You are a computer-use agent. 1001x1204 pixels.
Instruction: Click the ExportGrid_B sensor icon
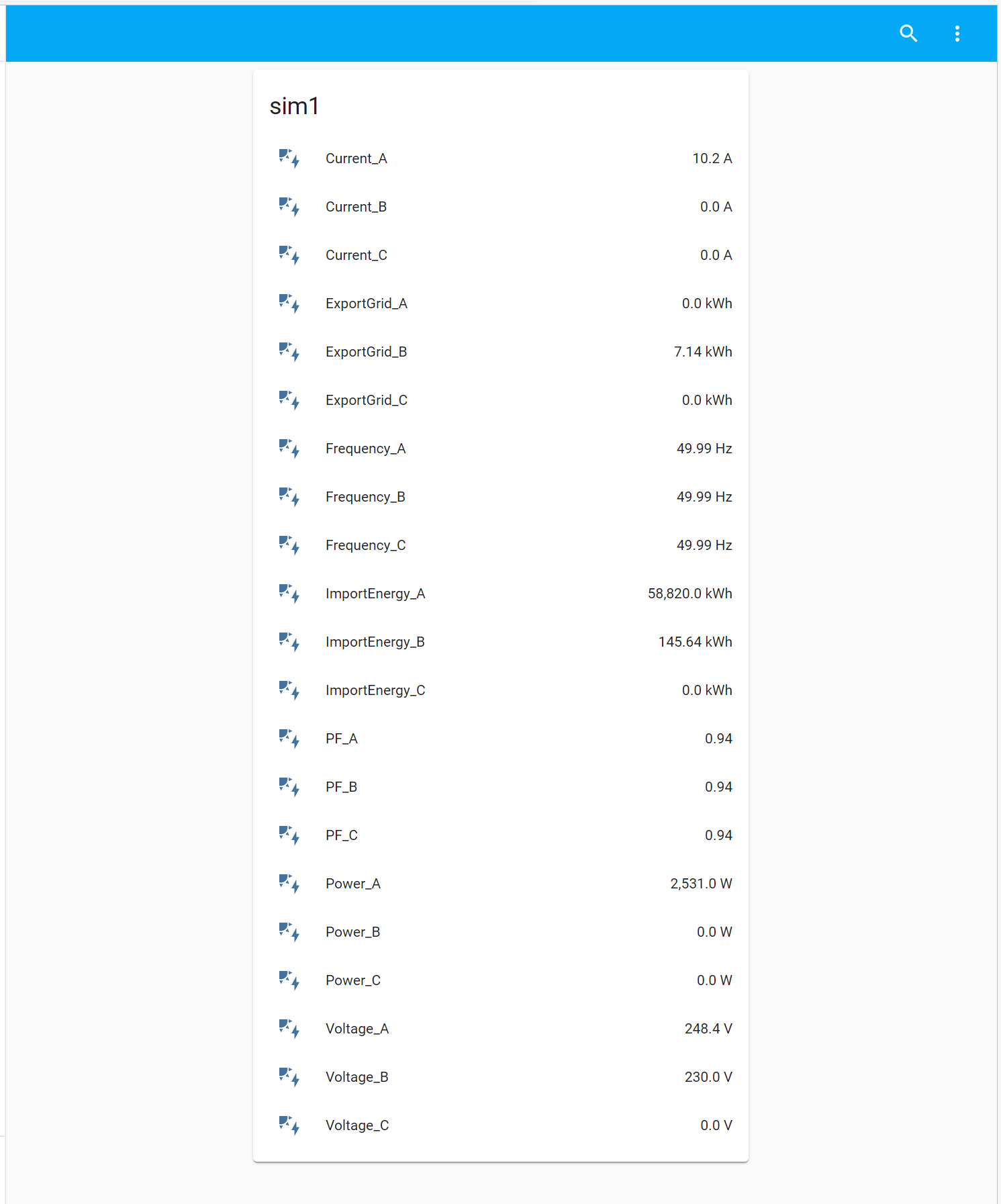tap(289, 352)
